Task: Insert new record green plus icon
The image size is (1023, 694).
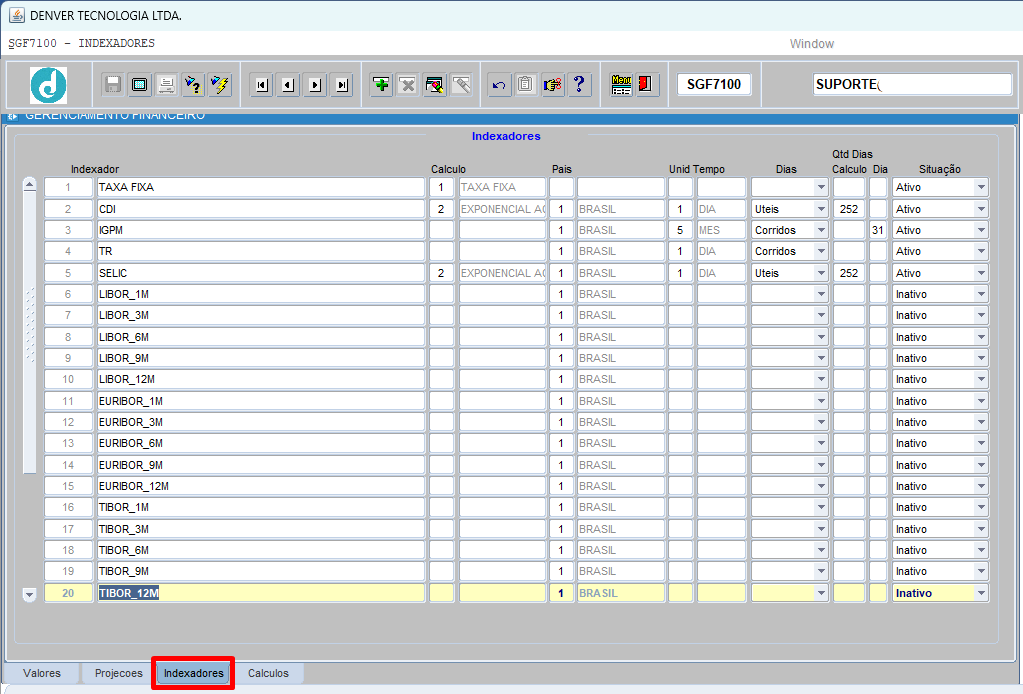Action: [381, 85]
